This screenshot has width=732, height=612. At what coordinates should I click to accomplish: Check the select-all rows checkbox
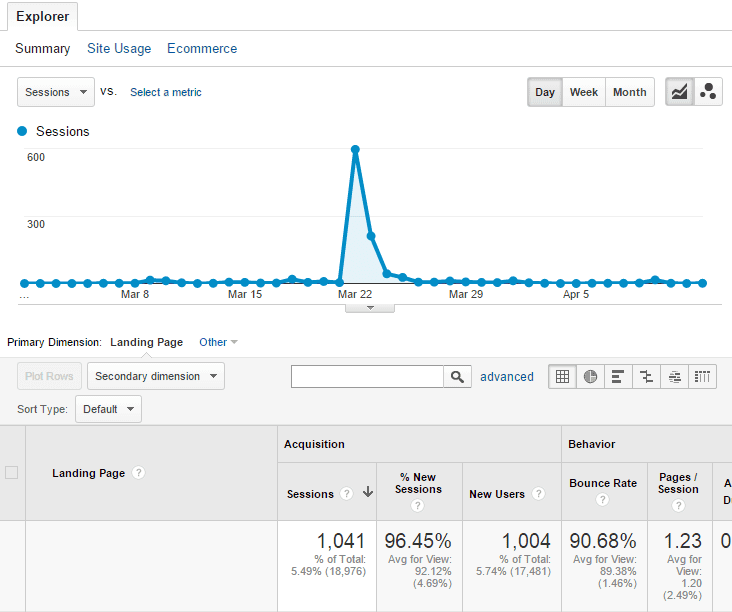[x=12, y=473]
